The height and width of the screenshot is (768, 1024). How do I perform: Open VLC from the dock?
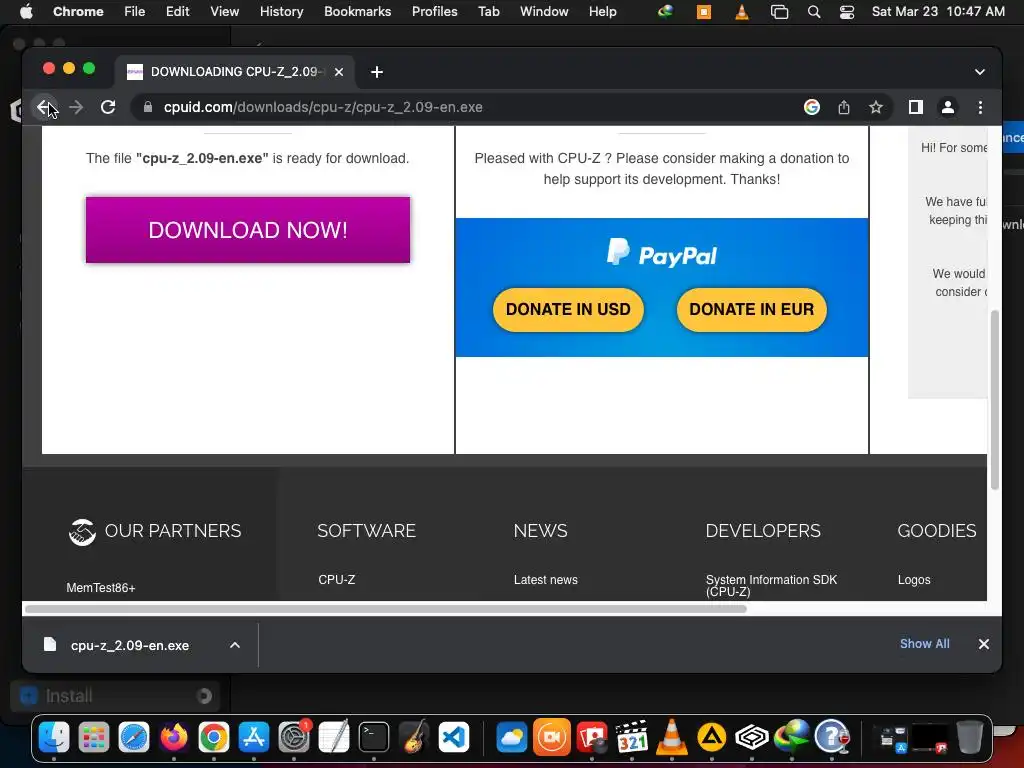[671, 738]
